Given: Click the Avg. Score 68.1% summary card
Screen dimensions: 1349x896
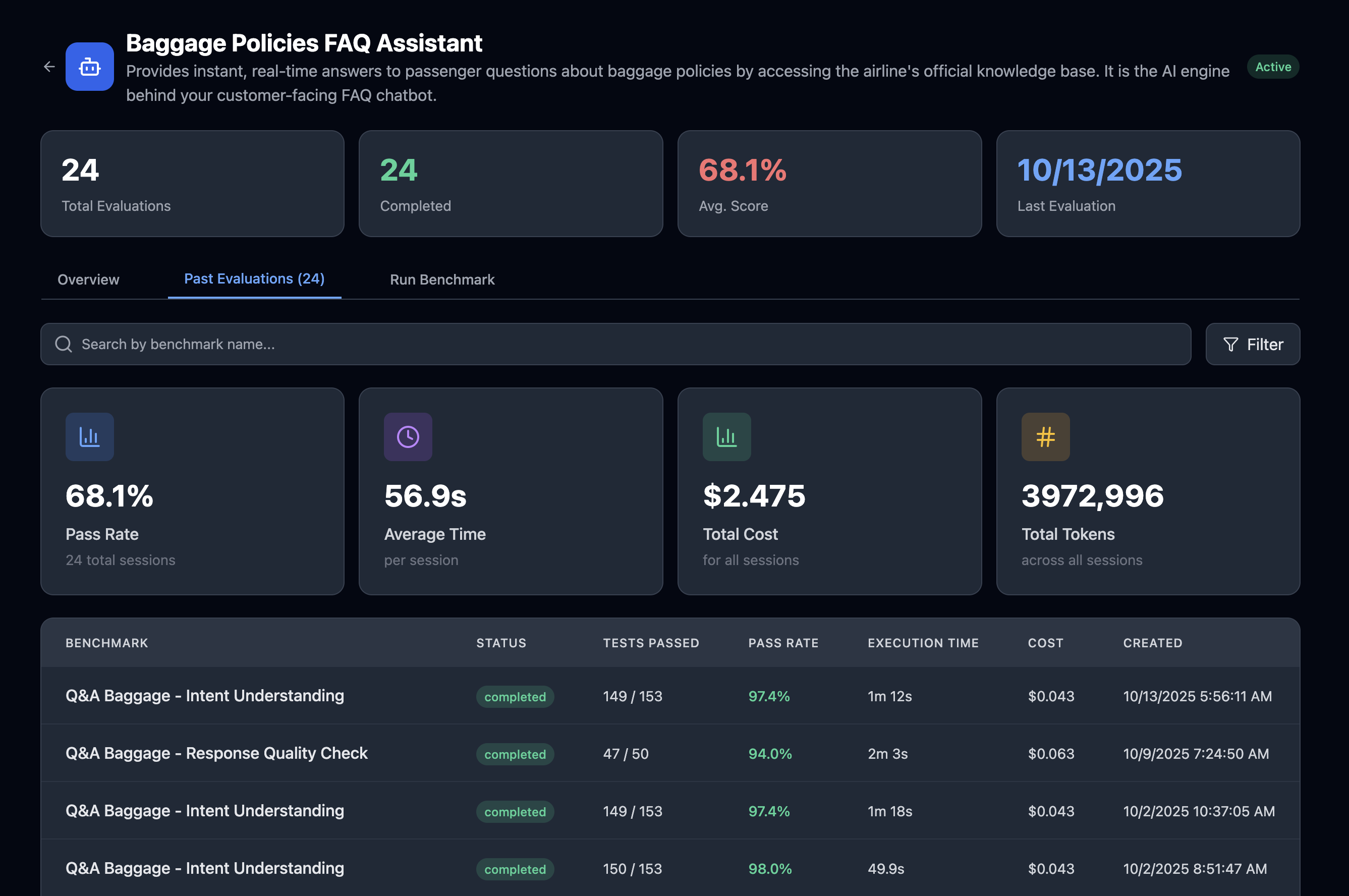Looking at the screenshot, I should 829,184.
